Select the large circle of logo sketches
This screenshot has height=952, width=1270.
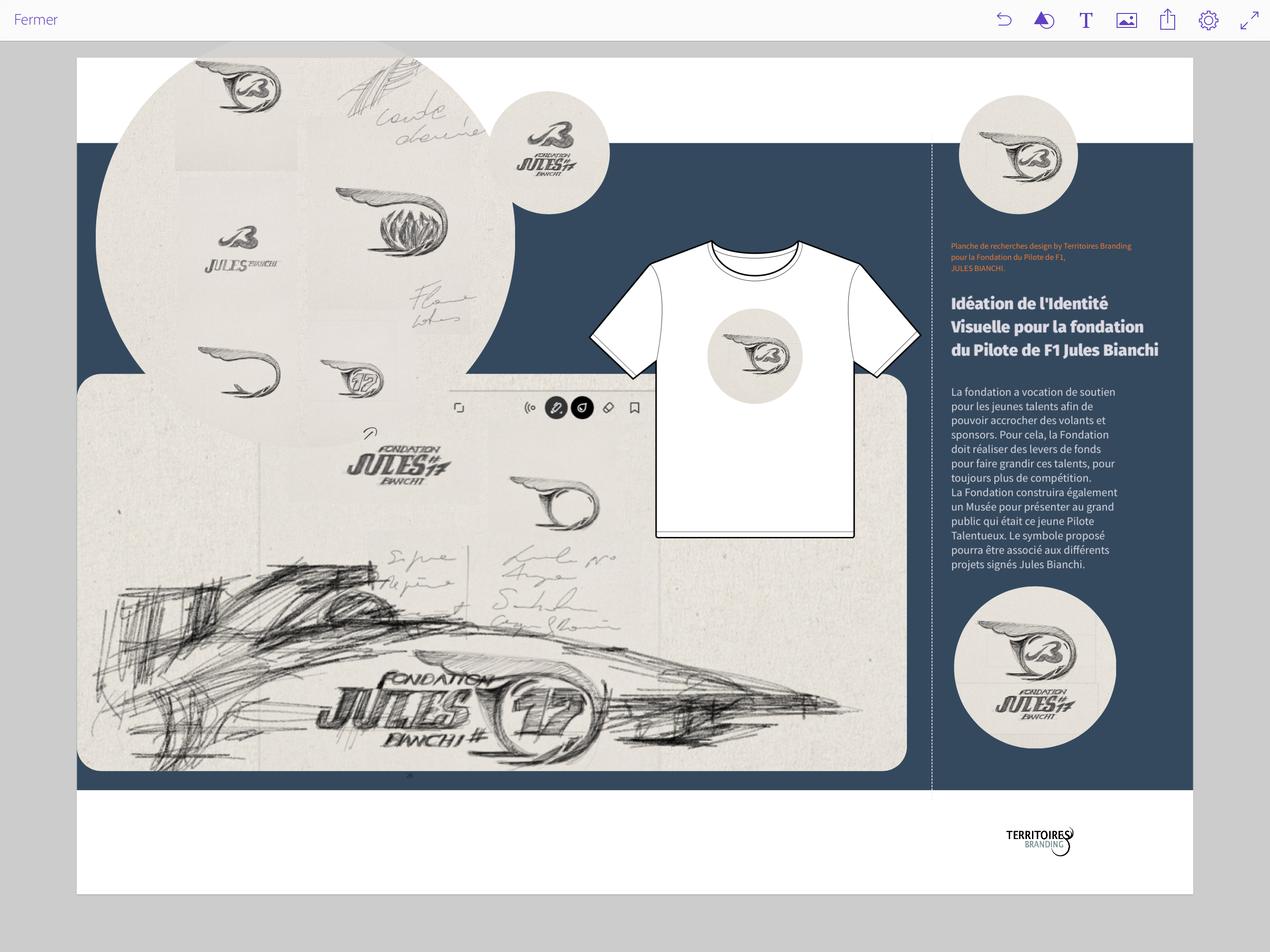click(305, 238)
